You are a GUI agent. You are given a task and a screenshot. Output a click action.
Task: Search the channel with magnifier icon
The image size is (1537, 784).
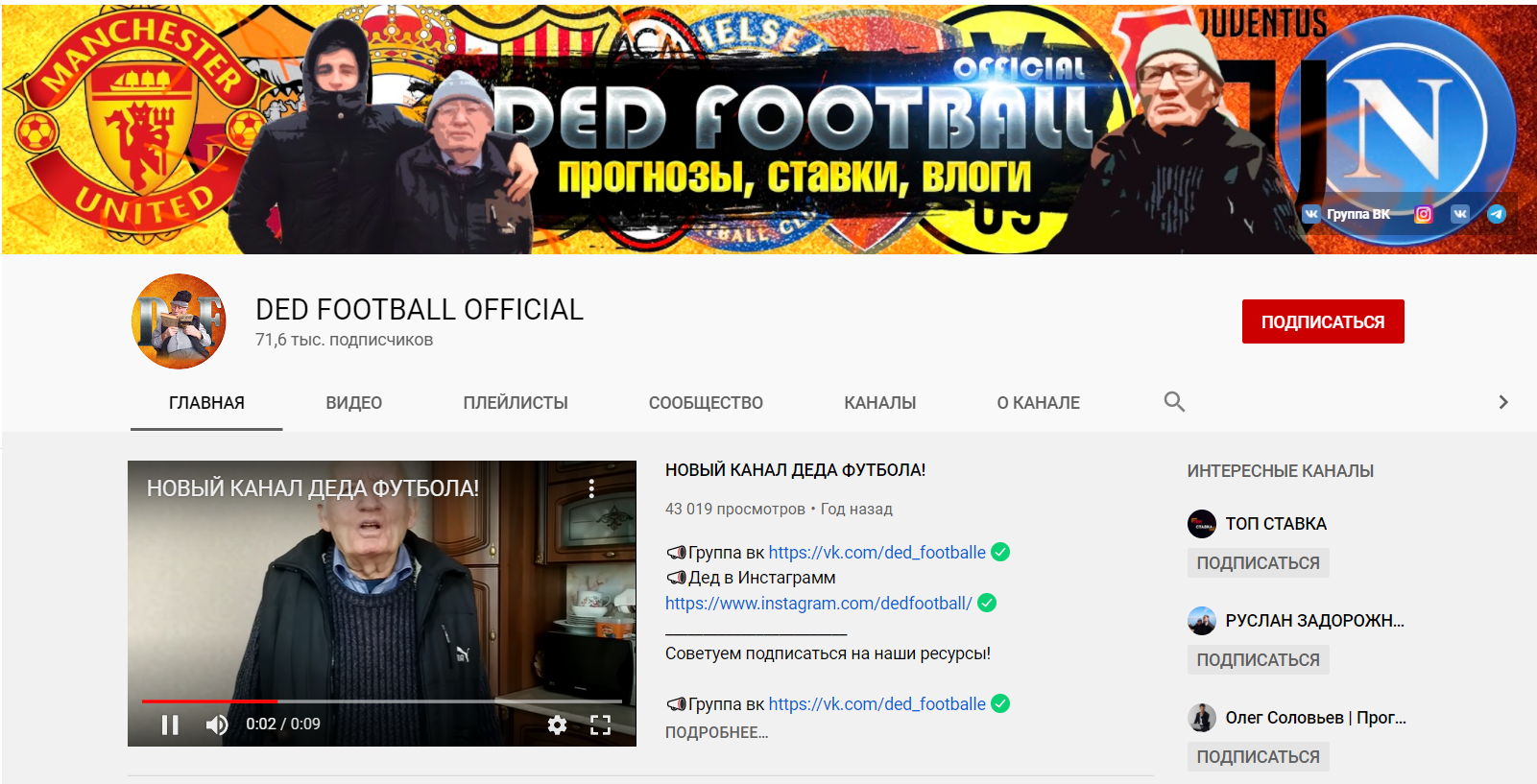pos(1174,402)
